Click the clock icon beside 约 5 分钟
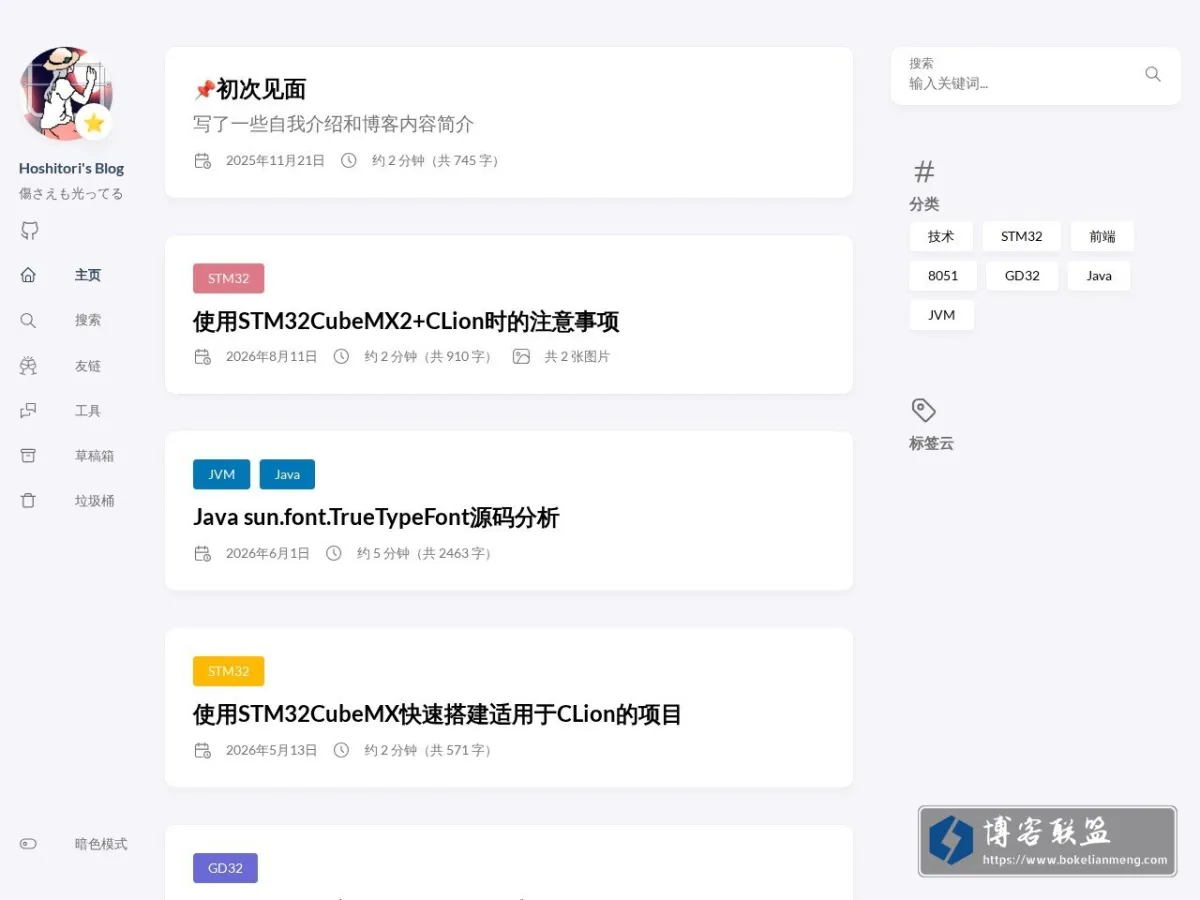The image size is (1200, 900). [x=334, y=553]
